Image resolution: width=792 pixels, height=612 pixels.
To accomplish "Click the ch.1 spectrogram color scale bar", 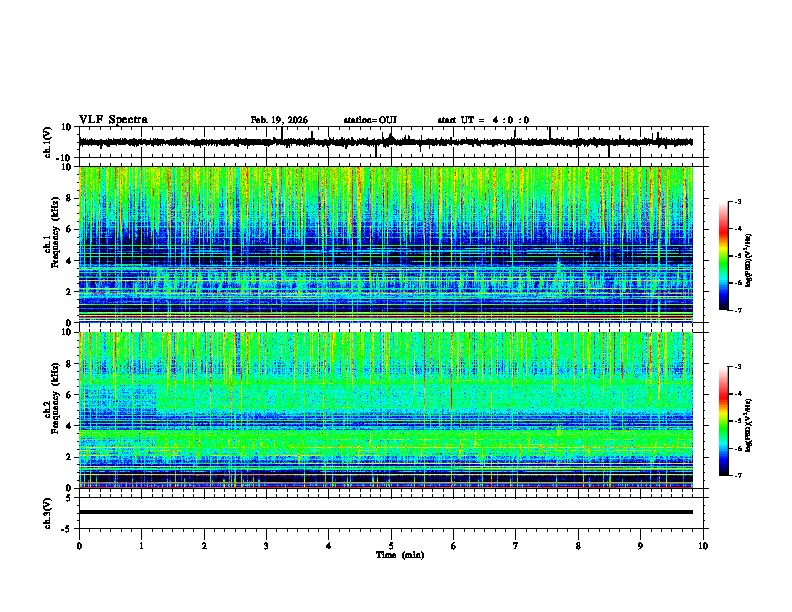I will point(724,256).
